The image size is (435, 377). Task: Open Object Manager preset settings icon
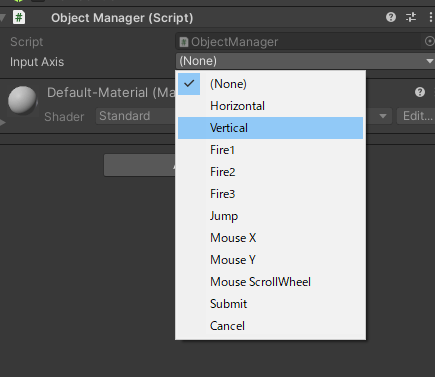point(411,17)
